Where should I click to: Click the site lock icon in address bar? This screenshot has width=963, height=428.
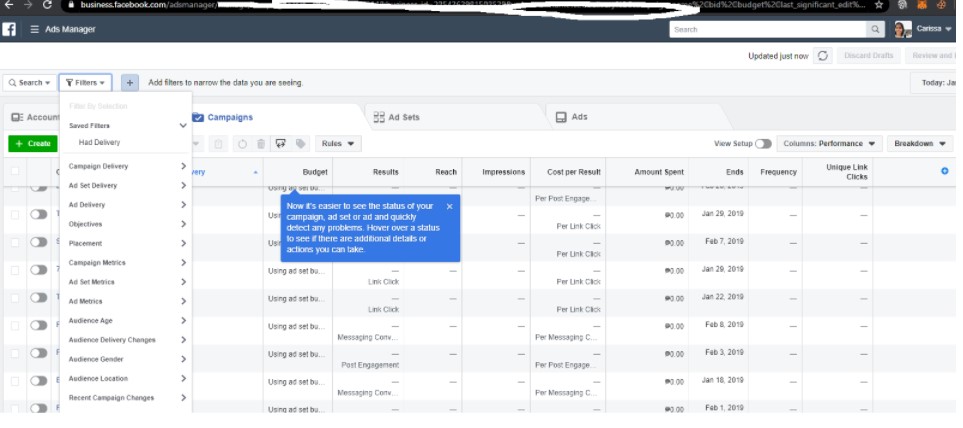pos(71,5)
